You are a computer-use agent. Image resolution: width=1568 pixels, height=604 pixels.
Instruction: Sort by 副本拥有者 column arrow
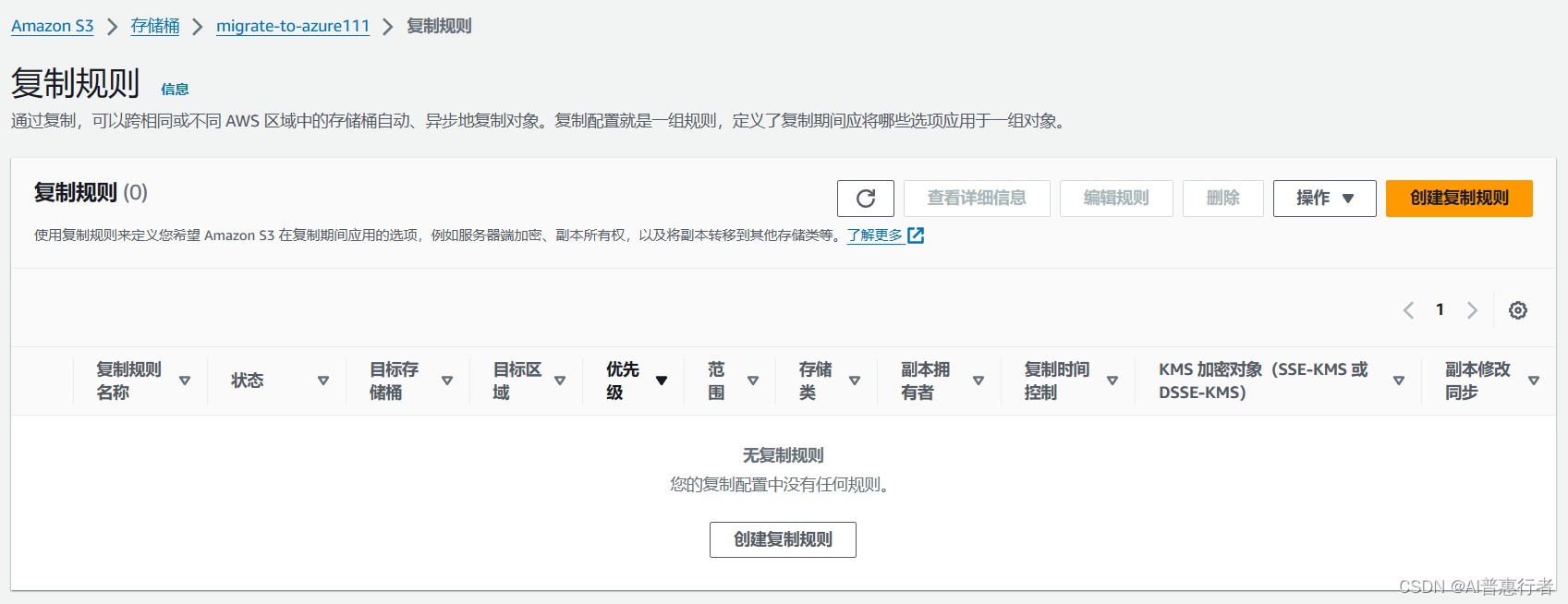pos(978,381)
